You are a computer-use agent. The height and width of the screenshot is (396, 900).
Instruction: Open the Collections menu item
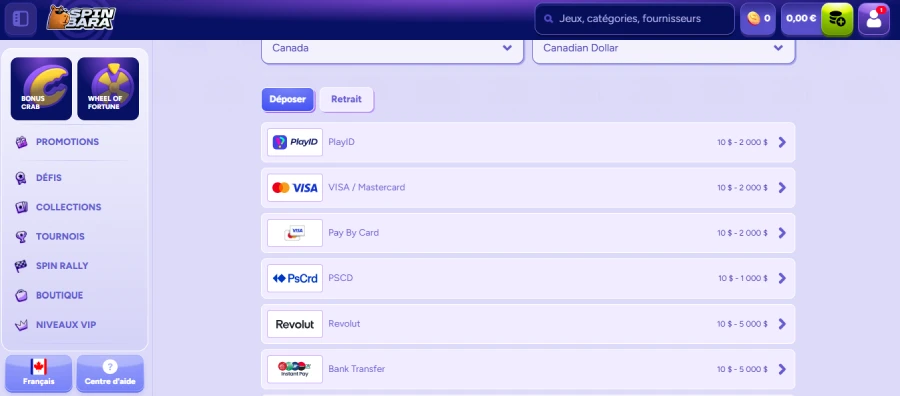68,207
